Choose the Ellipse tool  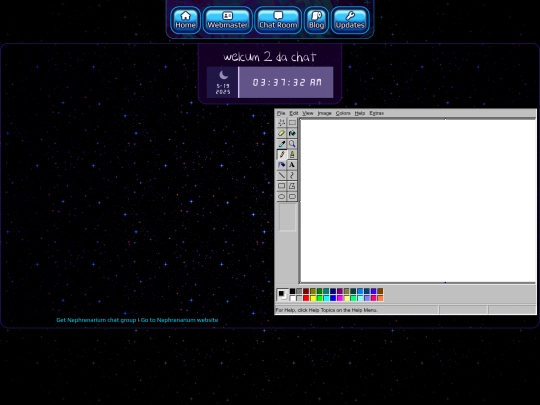click(281, 197)
